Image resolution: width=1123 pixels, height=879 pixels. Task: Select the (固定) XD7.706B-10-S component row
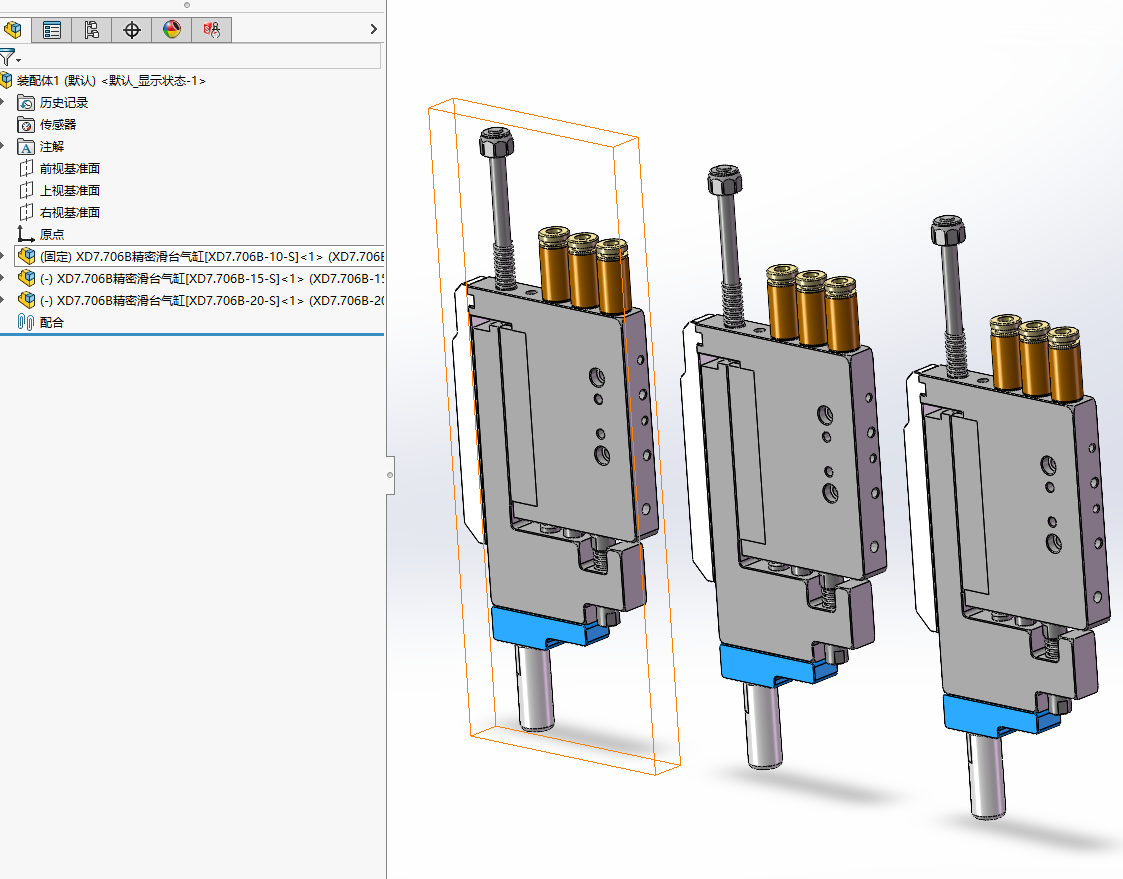[x=199, y=256]
